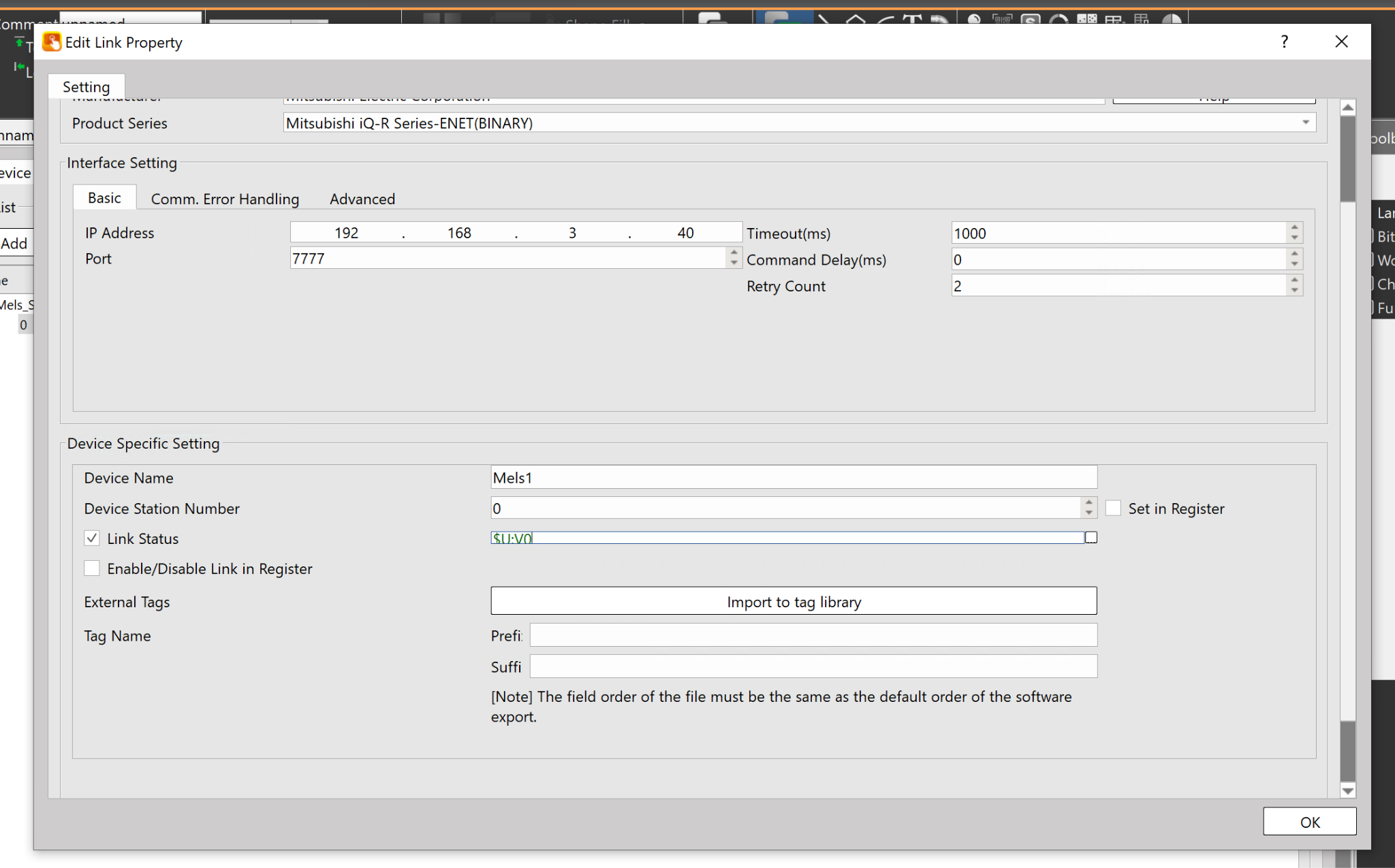Click the scrollbar down arrow
This screenshot has width=1395, height=868.
(1347, 790)
